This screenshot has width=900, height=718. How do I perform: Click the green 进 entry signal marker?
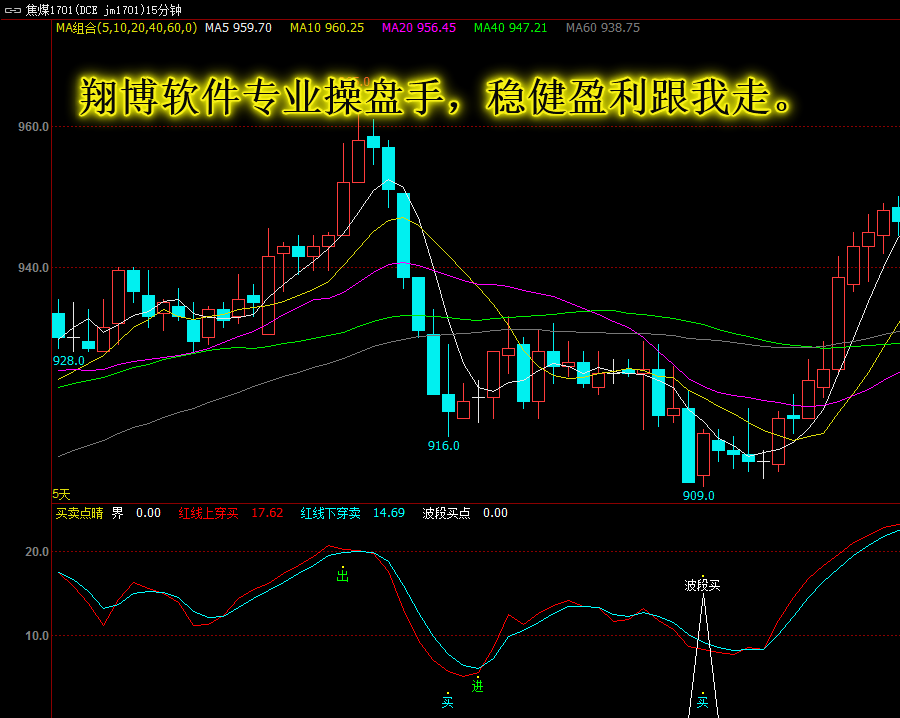[x=478, y=685]
